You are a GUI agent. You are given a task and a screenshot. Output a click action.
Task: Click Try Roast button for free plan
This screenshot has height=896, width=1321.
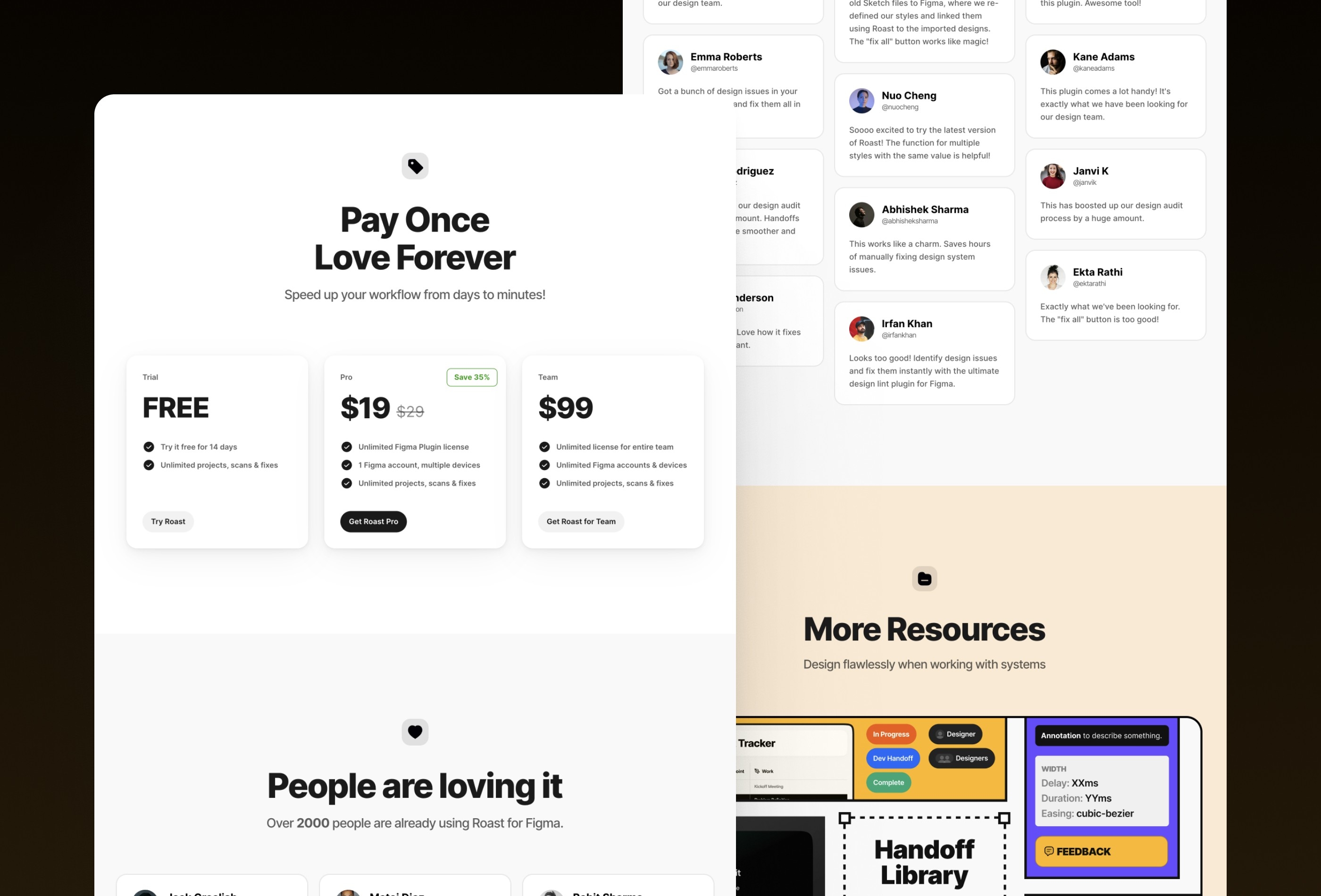click(x=168, y=521)
